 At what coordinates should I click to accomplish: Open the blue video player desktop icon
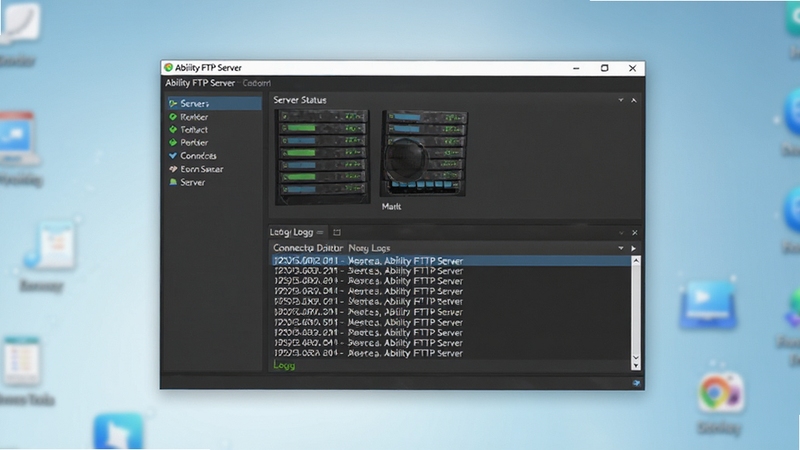[x=708, y=305]
